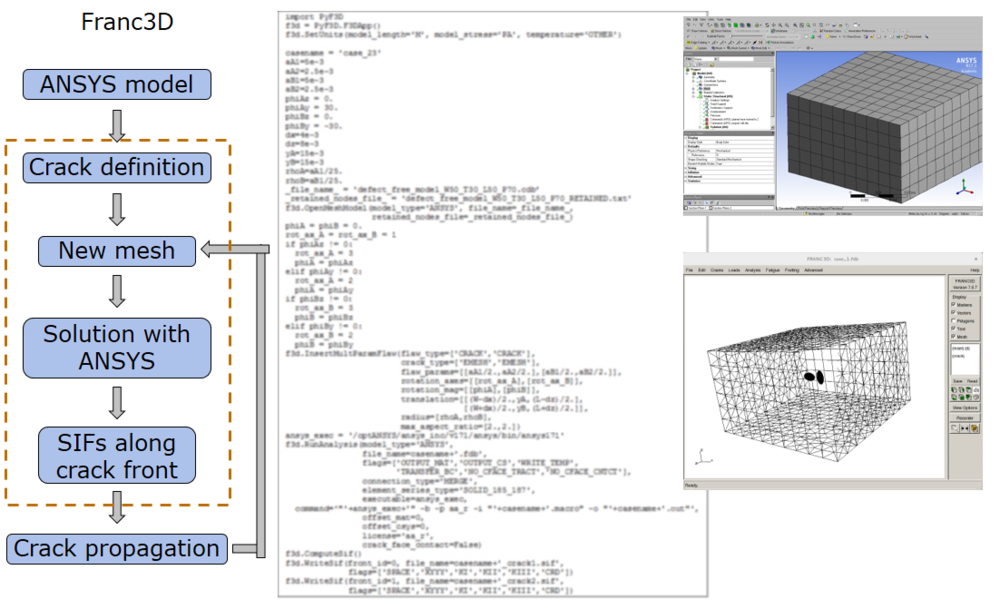Open the Fretting menu in FRANC3D
This screenshot has width=1000, height=609.
pyautogui.click(x=791, y=270)
